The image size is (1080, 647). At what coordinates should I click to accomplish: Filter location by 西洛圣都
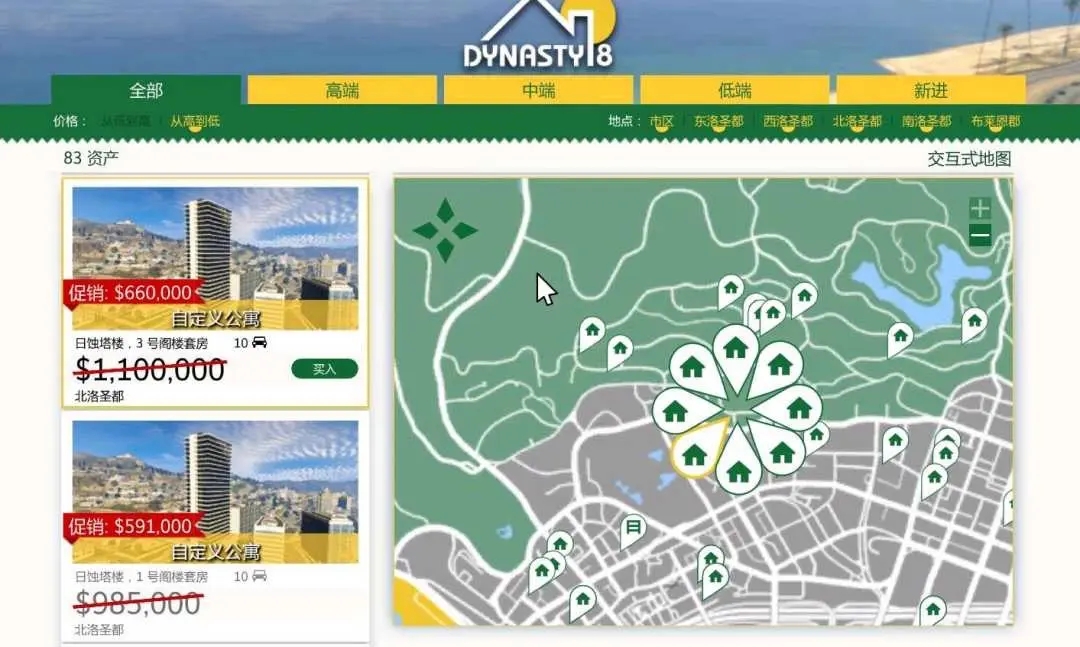(788, 121)
